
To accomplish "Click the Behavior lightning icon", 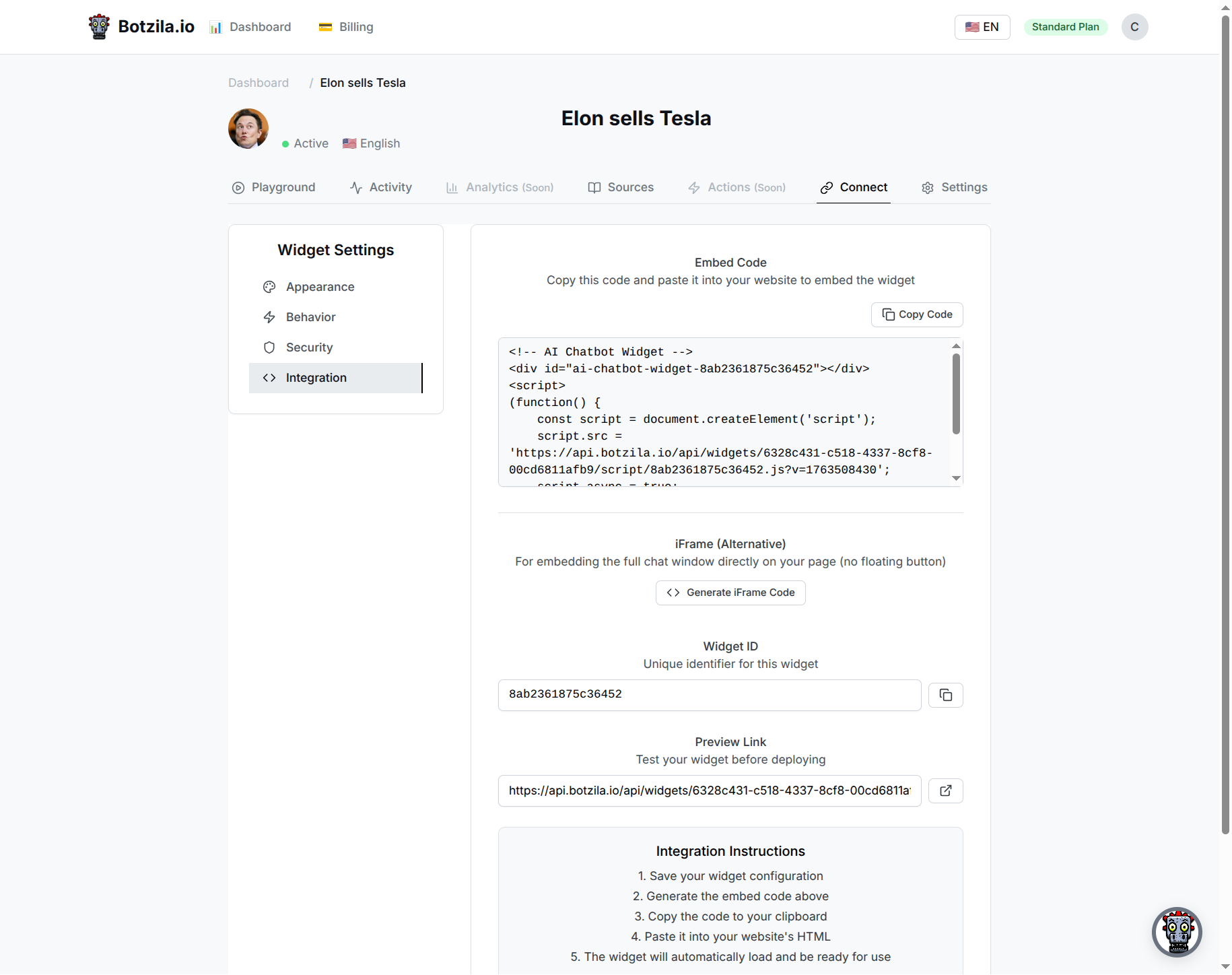I will (x=269, y=317).
